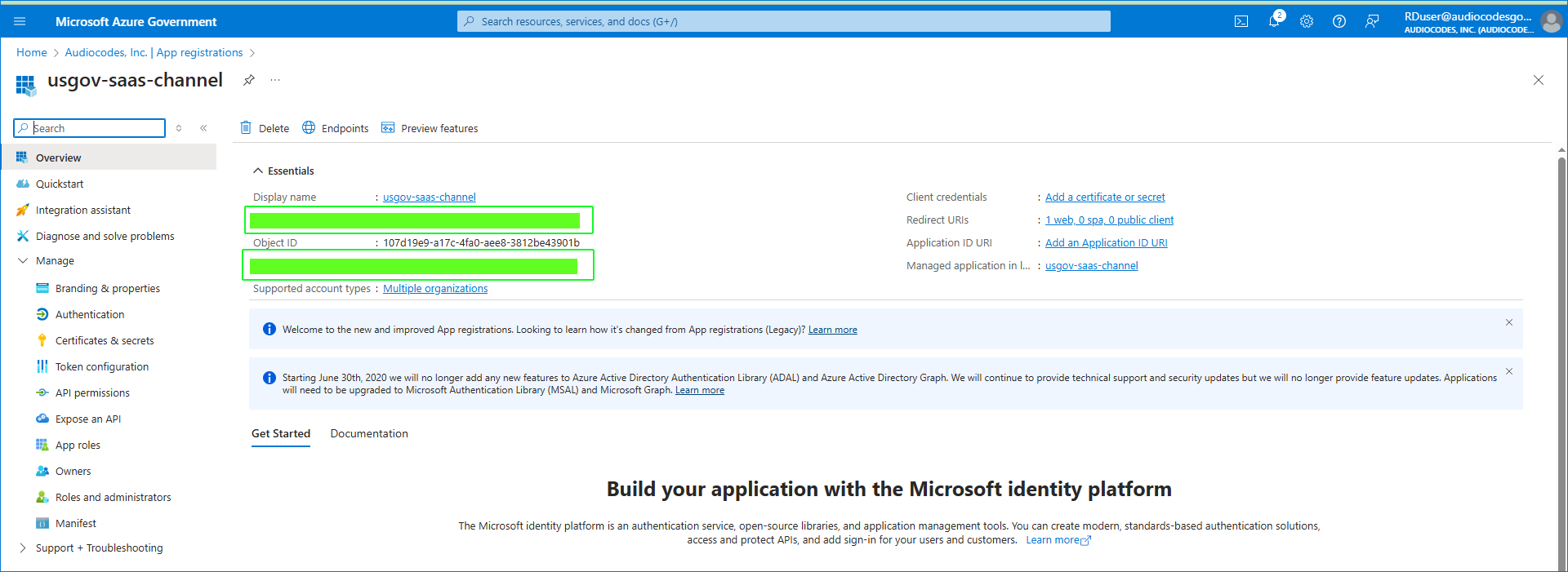Close the usgov-saas-channel blade
This screenshot has height=572, width=1568.
click(1539, 80)
